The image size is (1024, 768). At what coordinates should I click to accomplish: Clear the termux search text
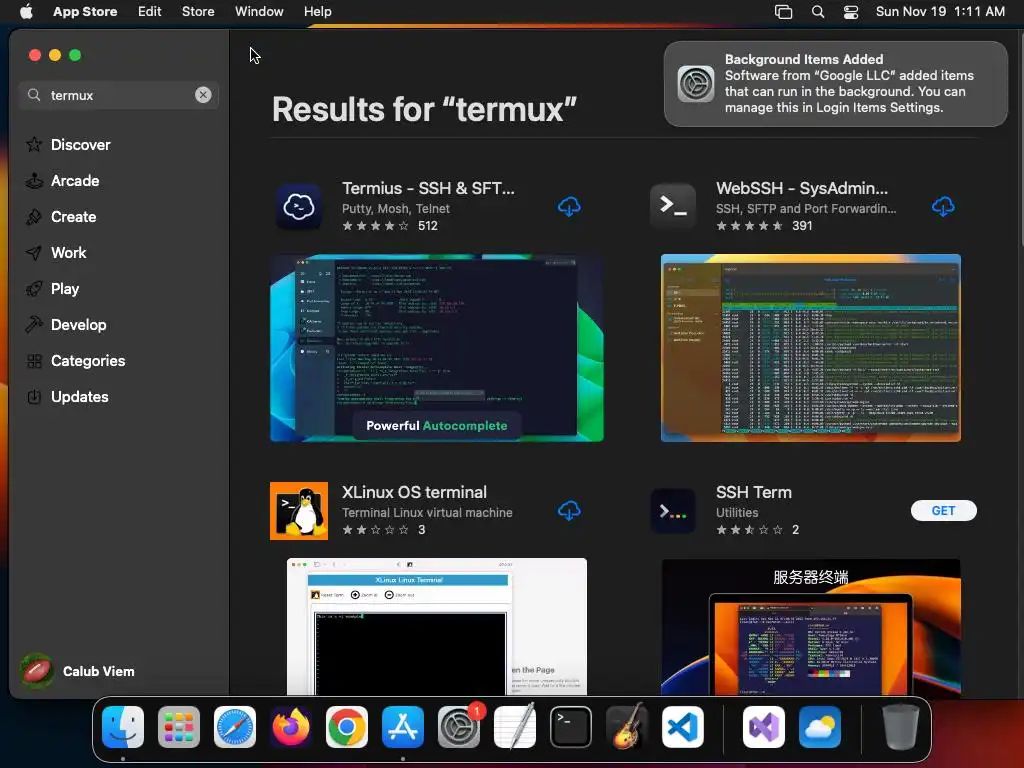(203, 95)
